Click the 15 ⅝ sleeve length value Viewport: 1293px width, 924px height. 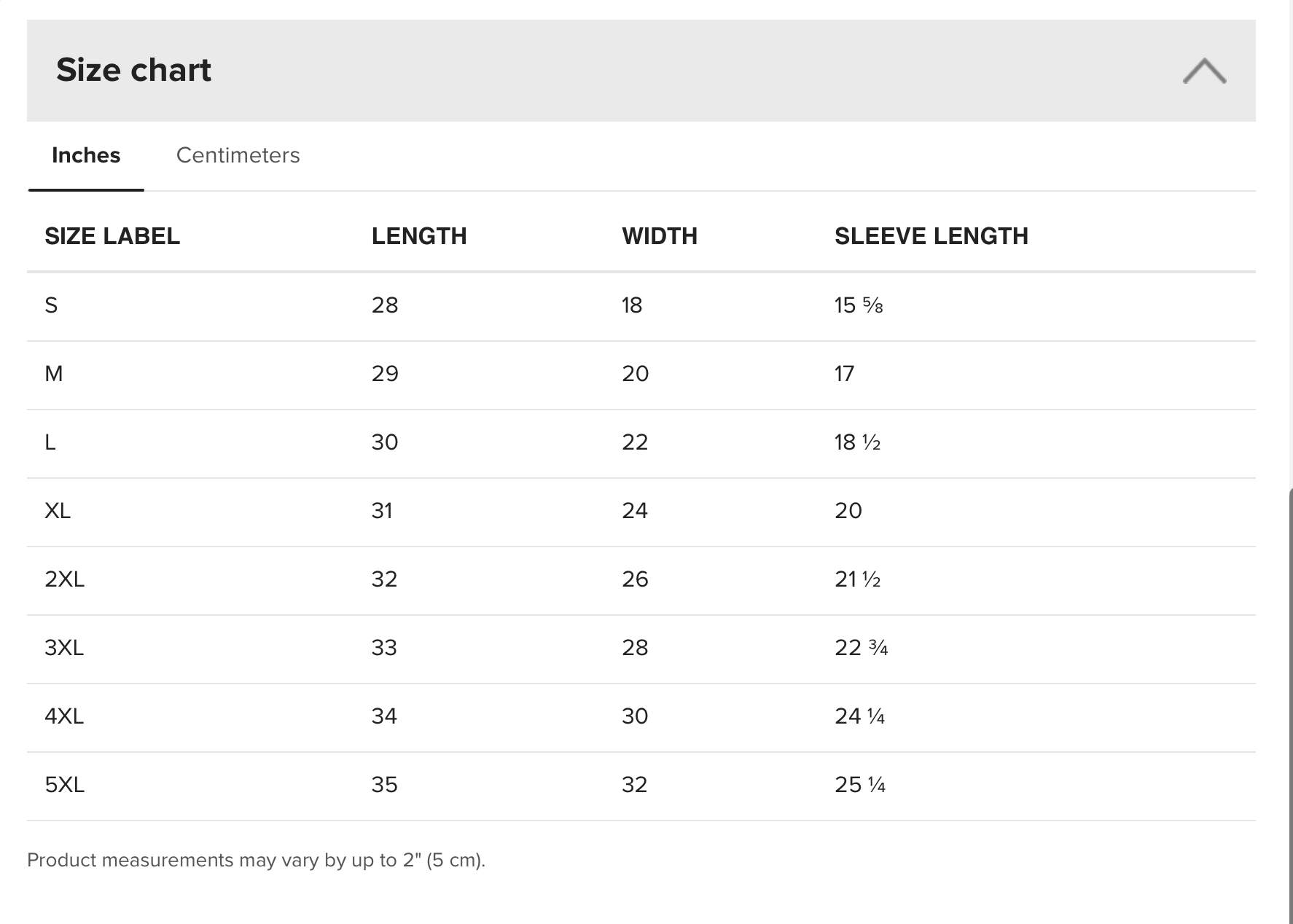859,305
